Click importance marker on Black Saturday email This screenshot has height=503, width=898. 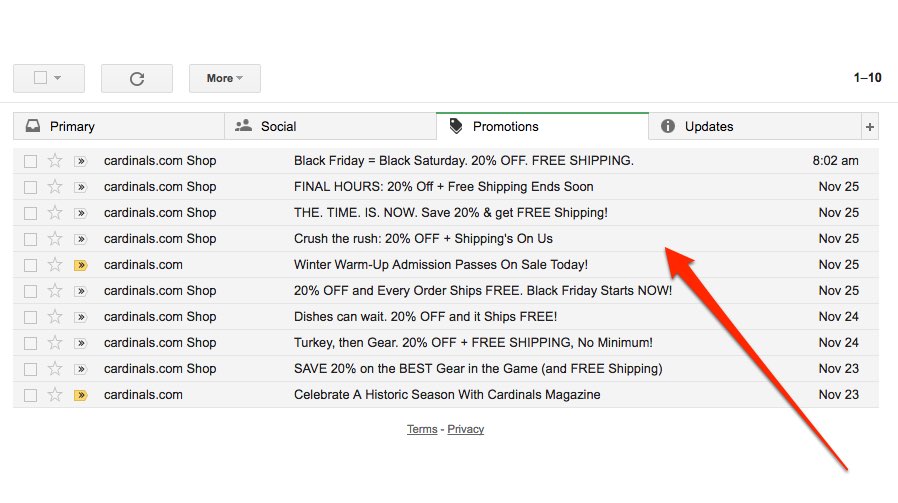[x=81, y=161]
